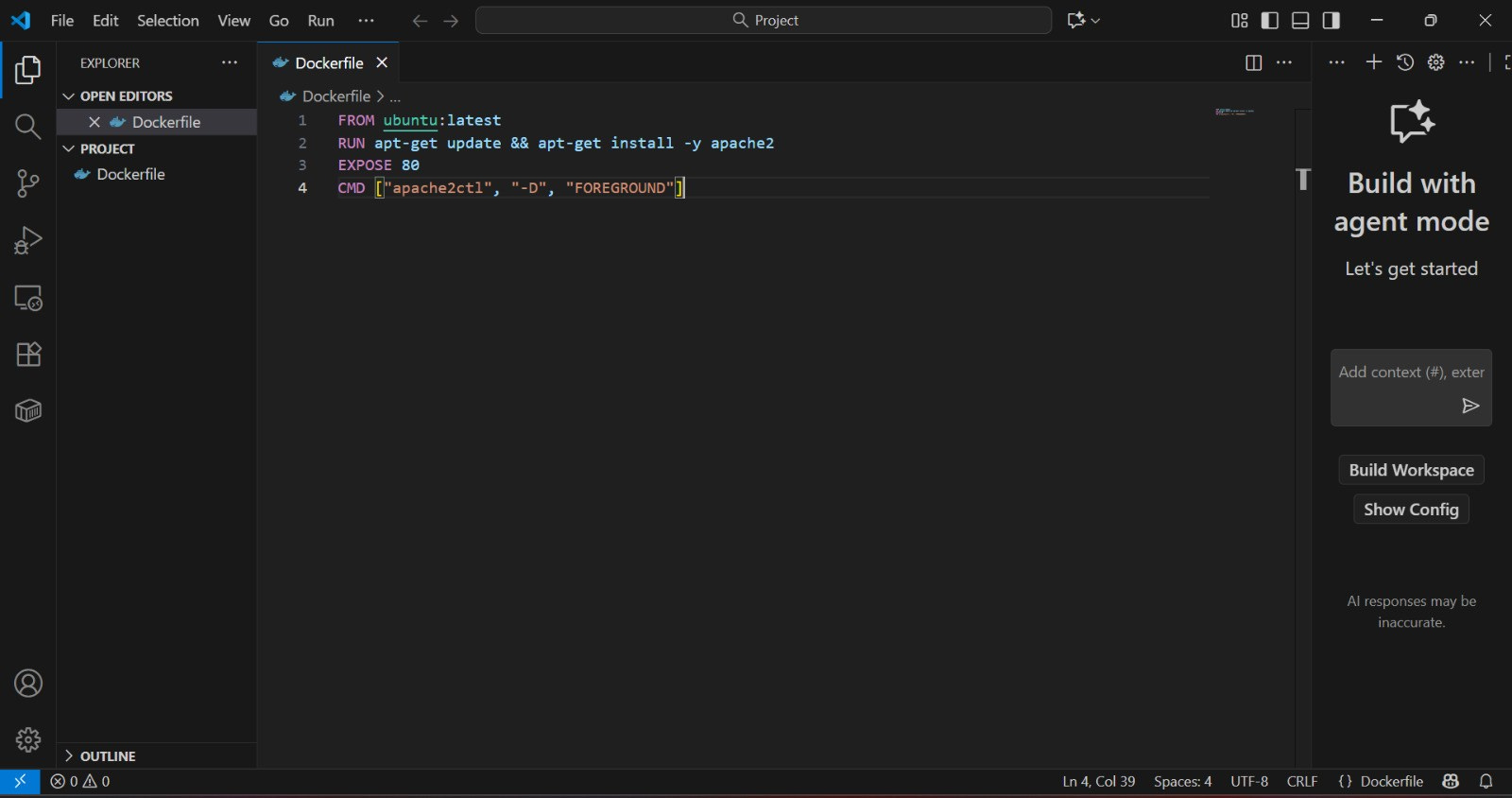Toggle Secondary Side Bar visibility

[x=1331, y=21]
